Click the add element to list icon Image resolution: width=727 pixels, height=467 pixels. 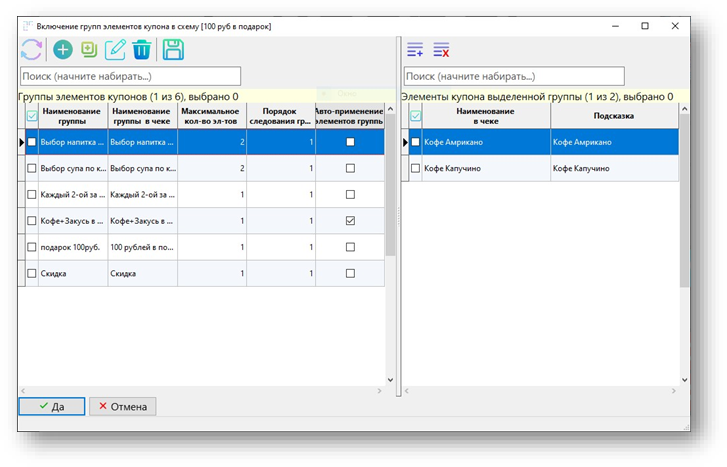tap(415, 50)
